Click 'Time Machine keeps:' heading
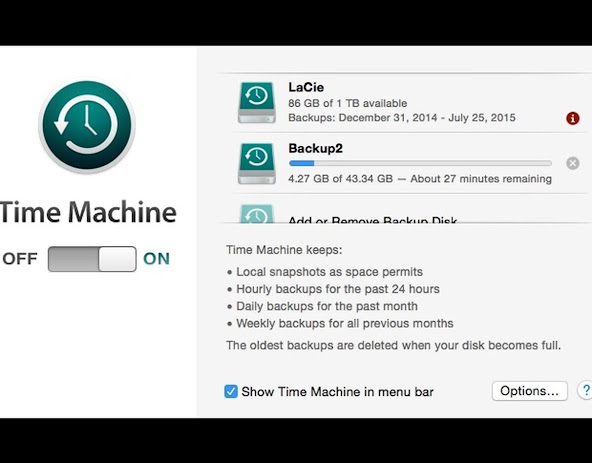This screenshot has height=463, width=592. (x=284, y=250)
